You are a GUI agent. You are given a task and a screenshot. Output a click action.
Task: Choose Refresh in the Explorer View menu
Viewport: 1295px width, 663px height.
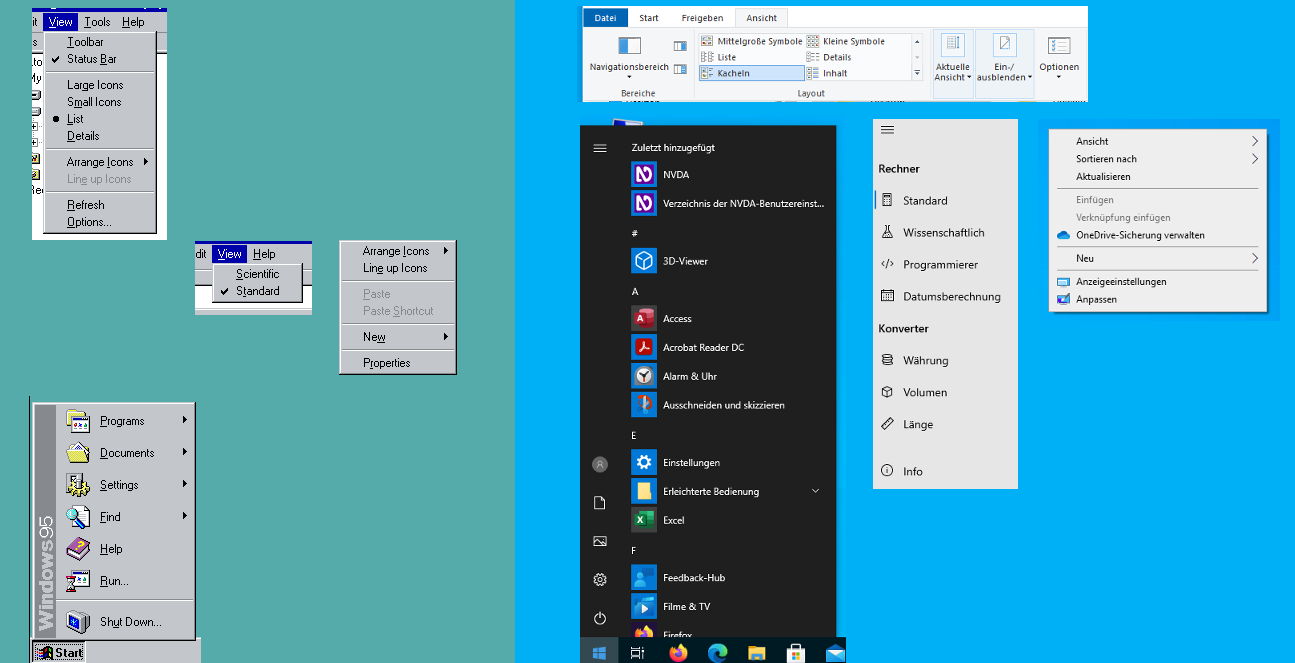pyautogui.click(x=100, y=205)
